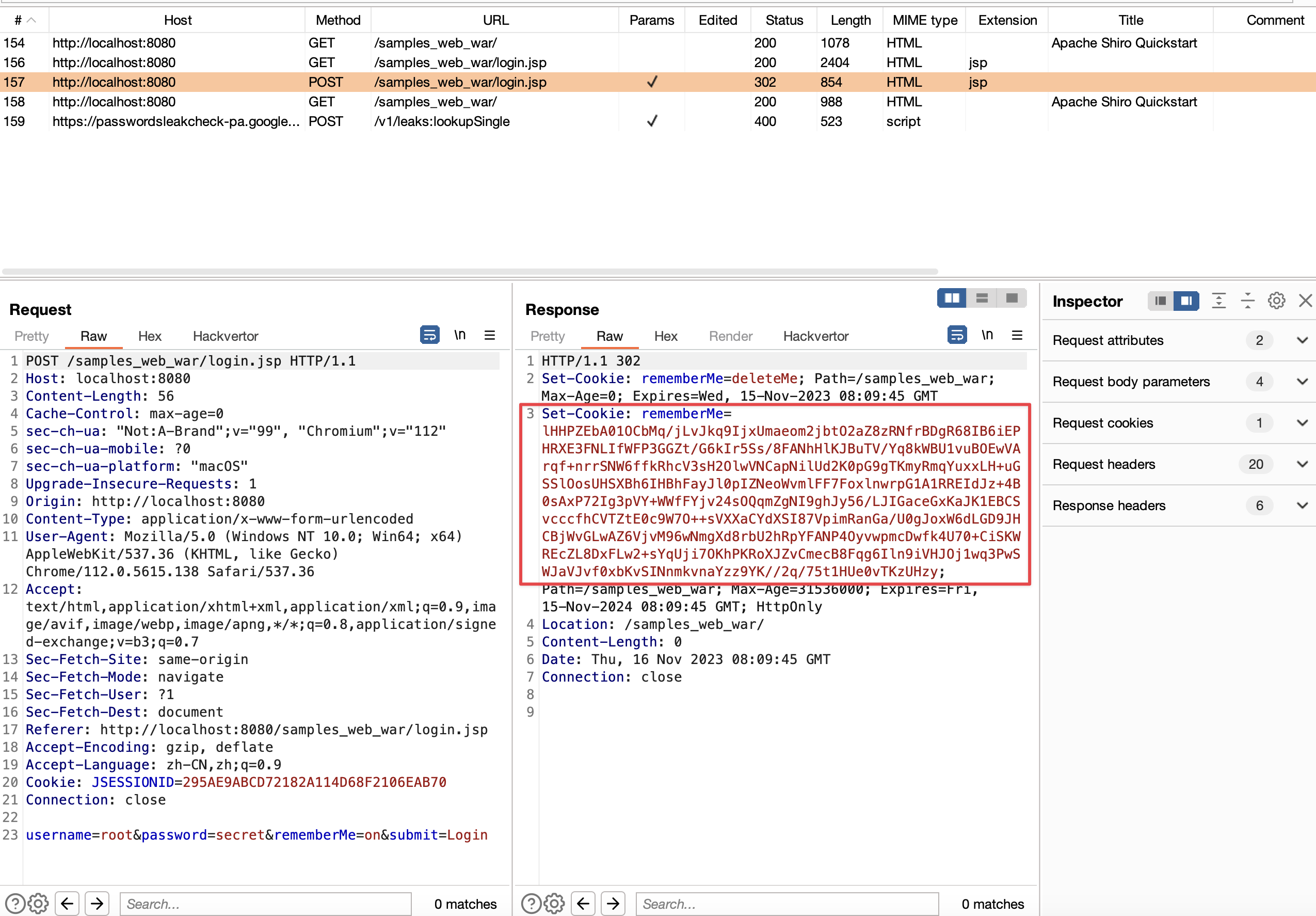Go to next match in Request search

(98, 904)
